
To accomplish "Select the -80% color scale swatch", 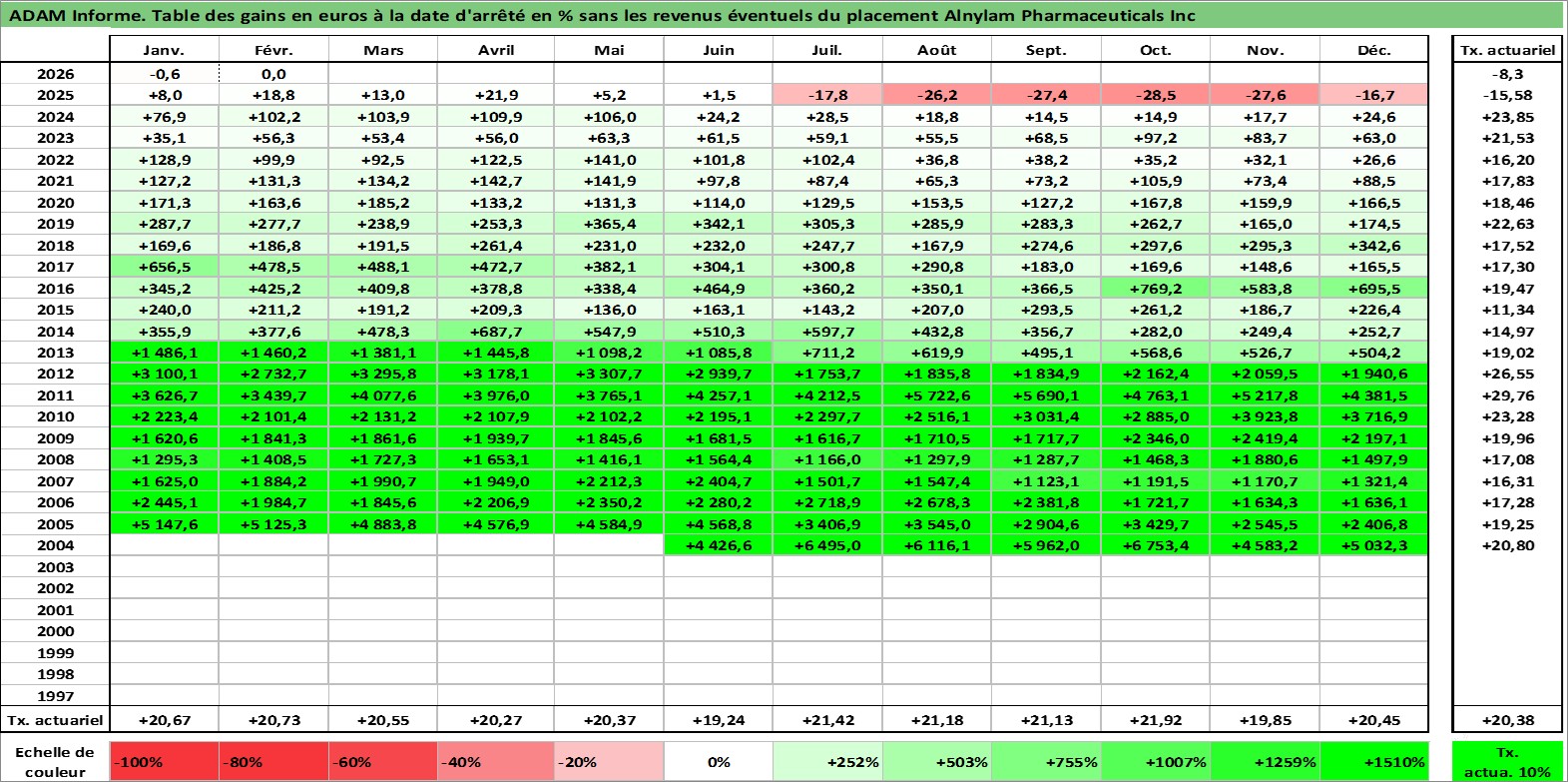I will (x=273, y=761).
